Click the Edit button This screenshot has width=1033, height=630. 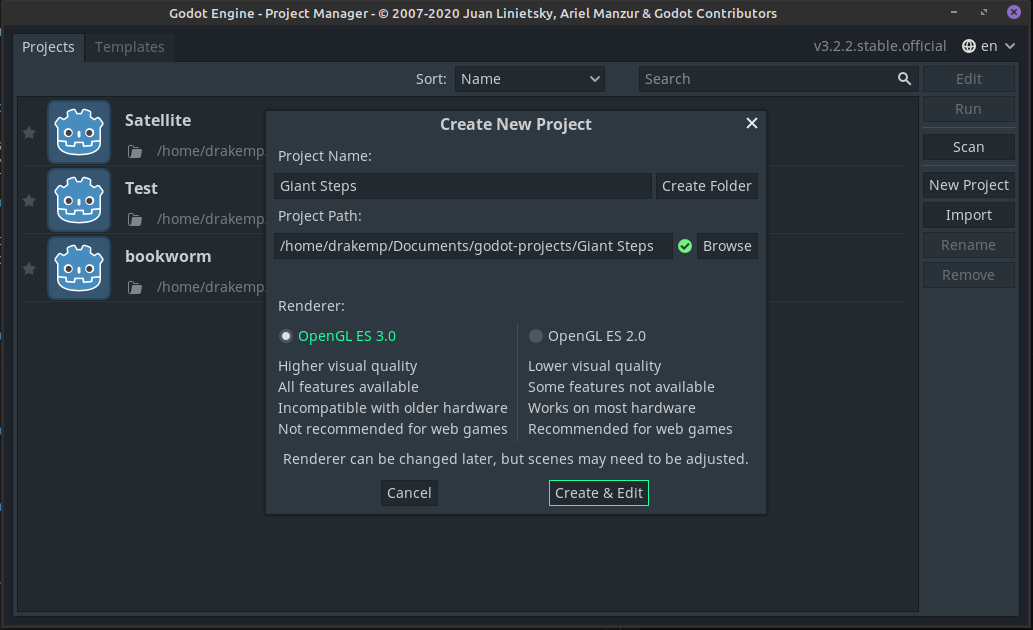[x=968, y=79]
